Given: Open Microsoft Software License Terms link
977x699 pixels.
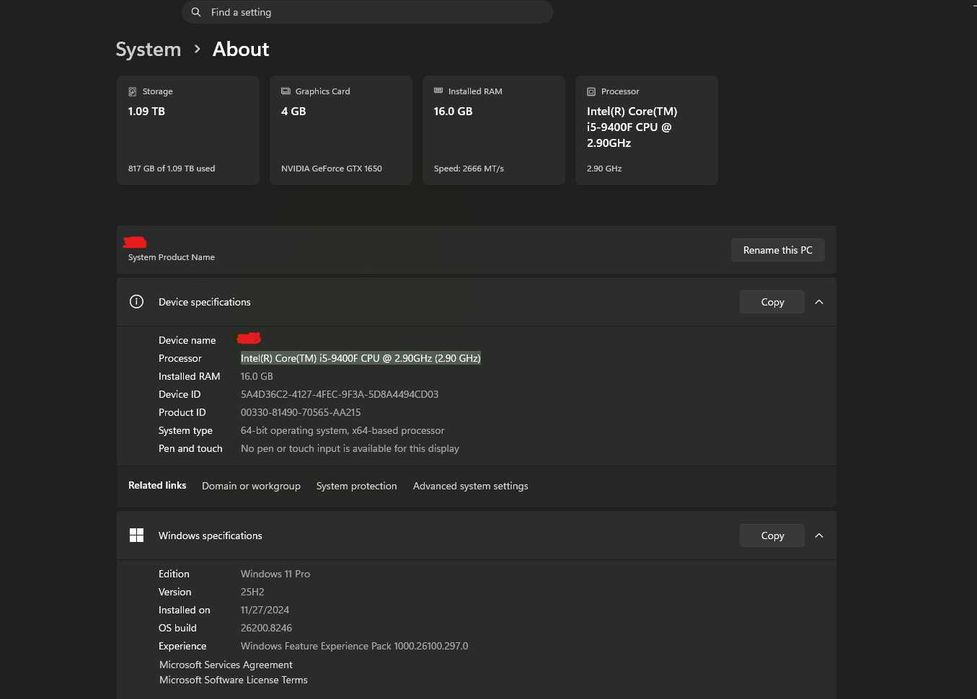Looking at the screenshot, I should point(233,680).
